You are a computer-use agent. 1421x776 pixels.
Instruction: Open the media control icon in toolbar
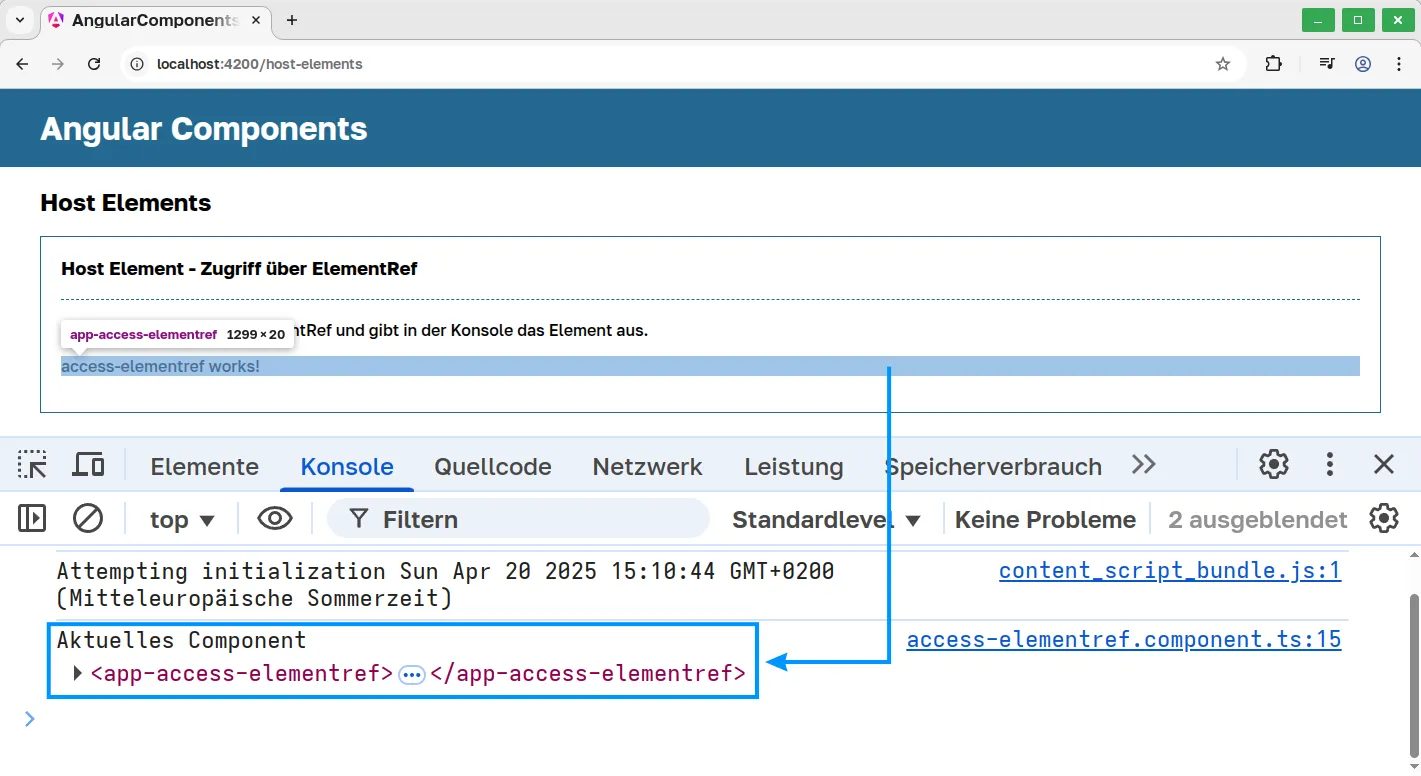tap(1327, 64)
